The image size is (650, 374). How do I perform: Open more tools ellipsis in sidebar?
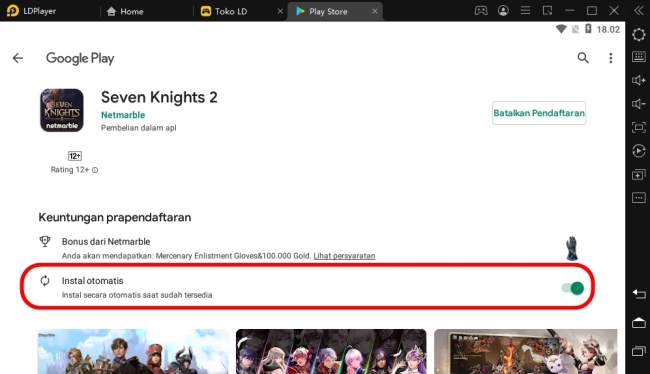pyautogui.click(x=638, y=198)
